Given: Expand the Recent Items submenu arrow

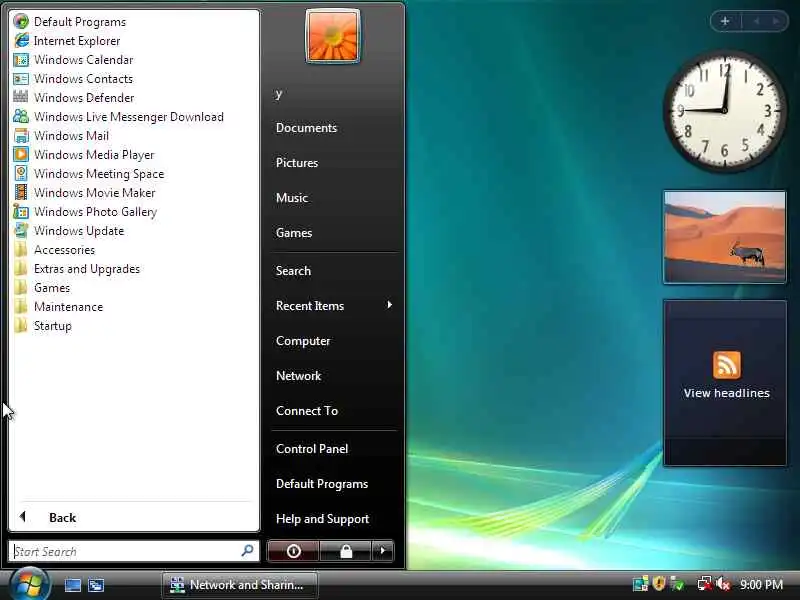Looking at the screenshot, I should pyautogui.click(x=389, y=305).
